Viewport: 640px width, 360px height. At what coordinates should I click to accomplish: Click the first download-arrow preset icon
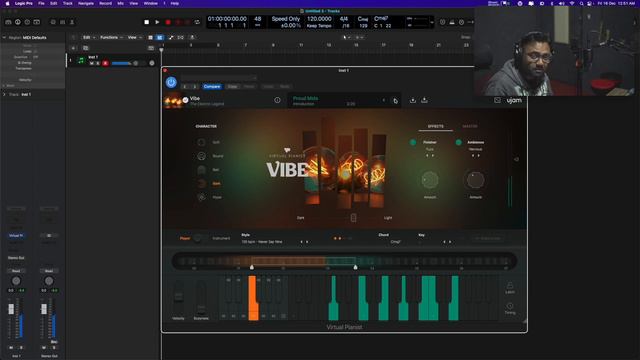tap(413, 100)
